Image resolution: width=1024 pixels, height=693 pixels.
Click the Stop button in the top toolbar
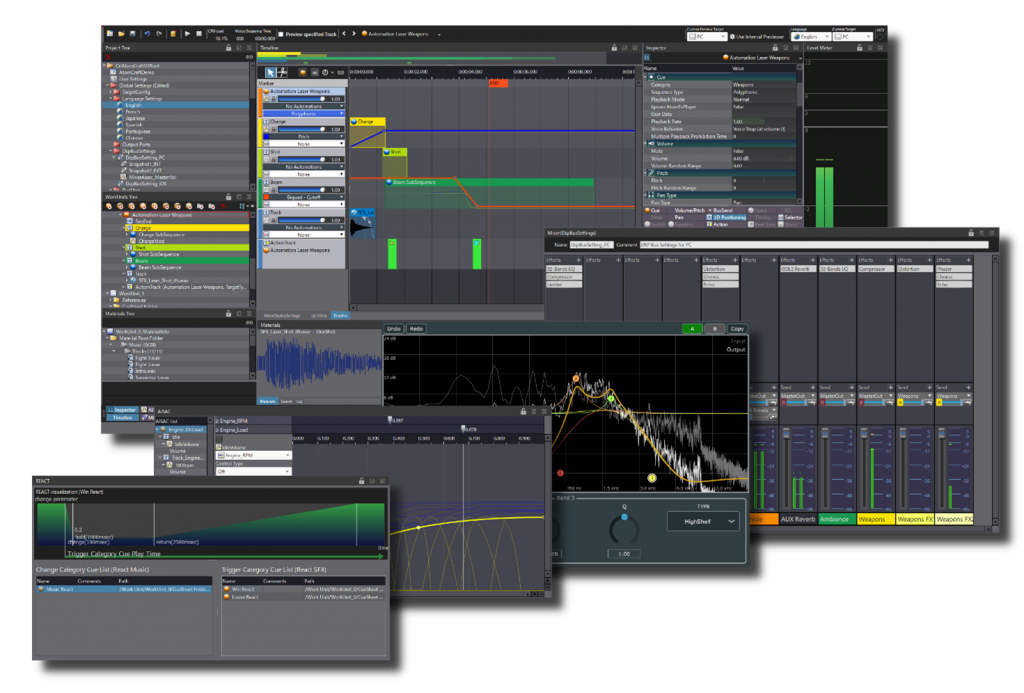[198, 33]
